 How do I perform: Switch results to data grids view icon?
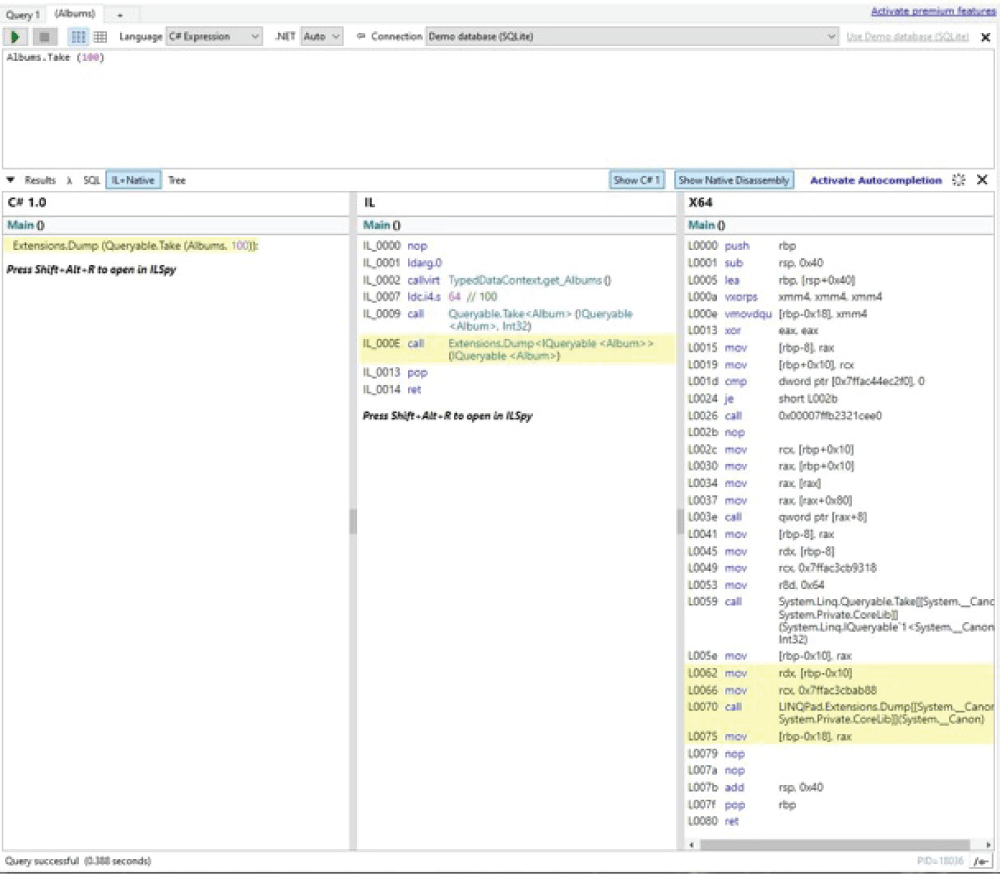click(100, 37)
